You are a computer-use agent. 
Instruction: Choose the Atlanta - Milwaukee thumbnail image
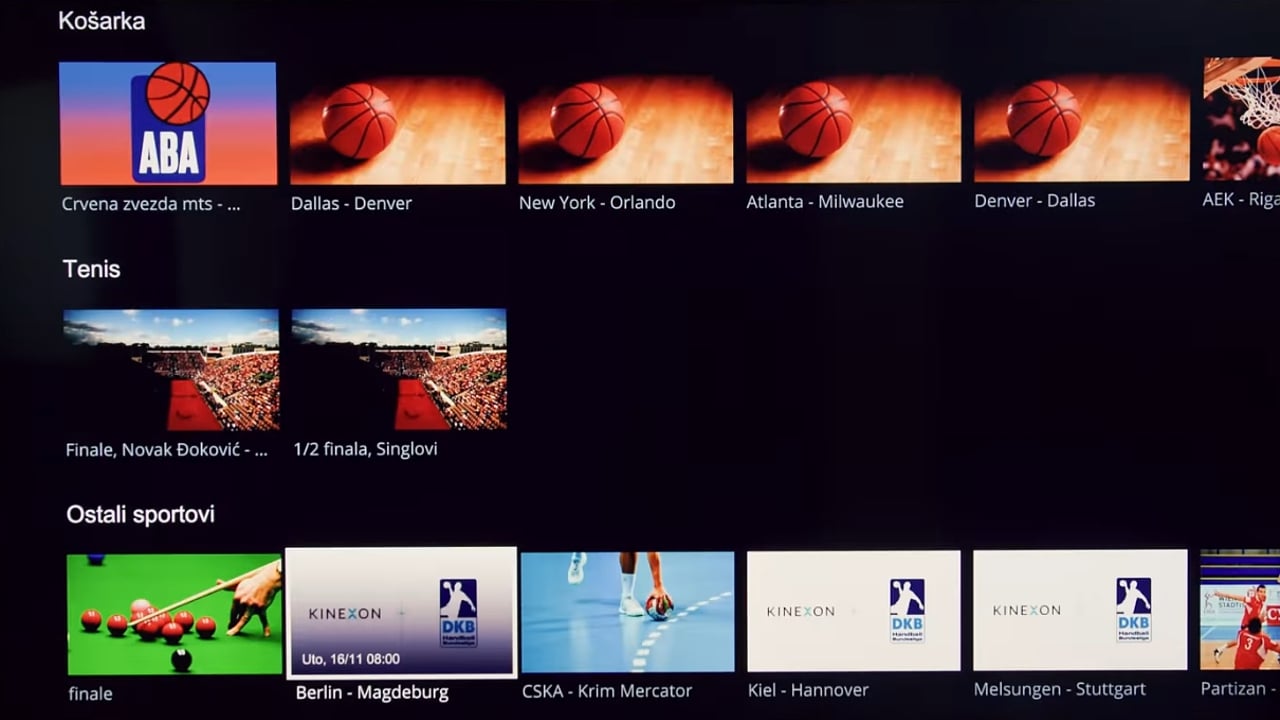tap(854, 128)
